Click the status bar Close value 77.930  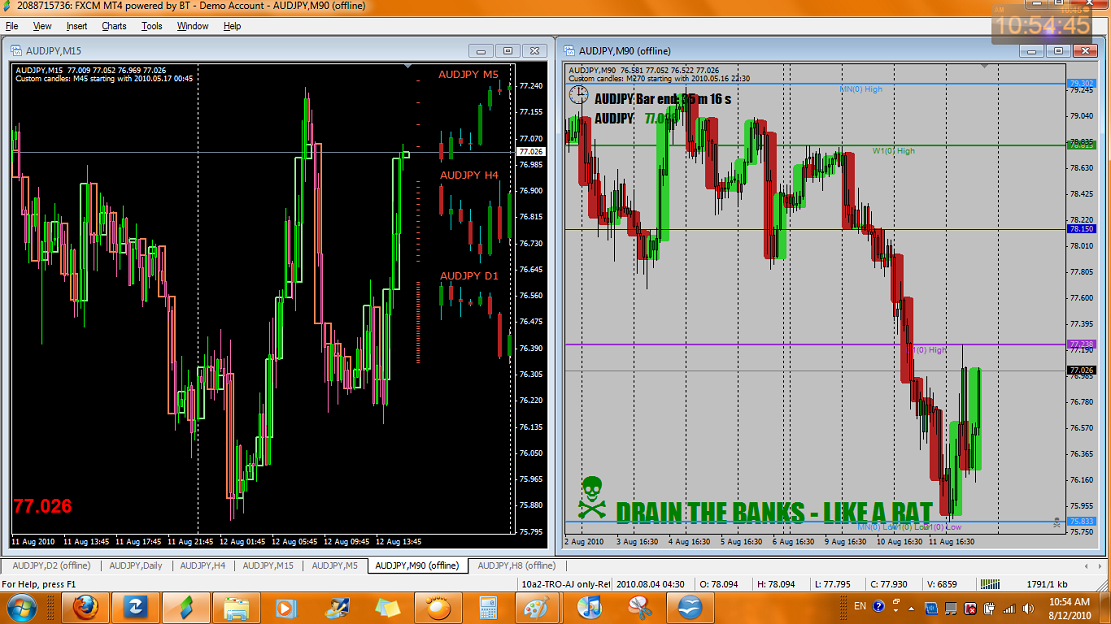pos(889,584)
